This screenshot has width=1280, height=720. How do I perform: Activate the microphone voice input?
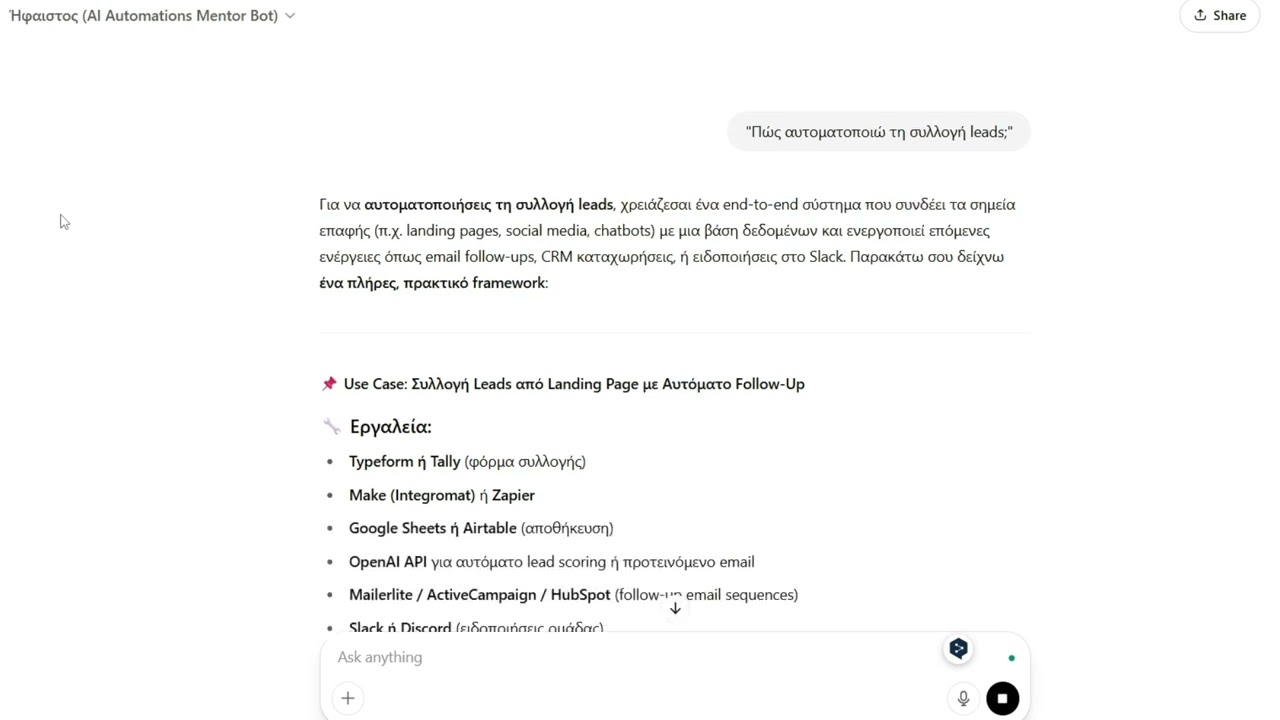pos(963,699)
